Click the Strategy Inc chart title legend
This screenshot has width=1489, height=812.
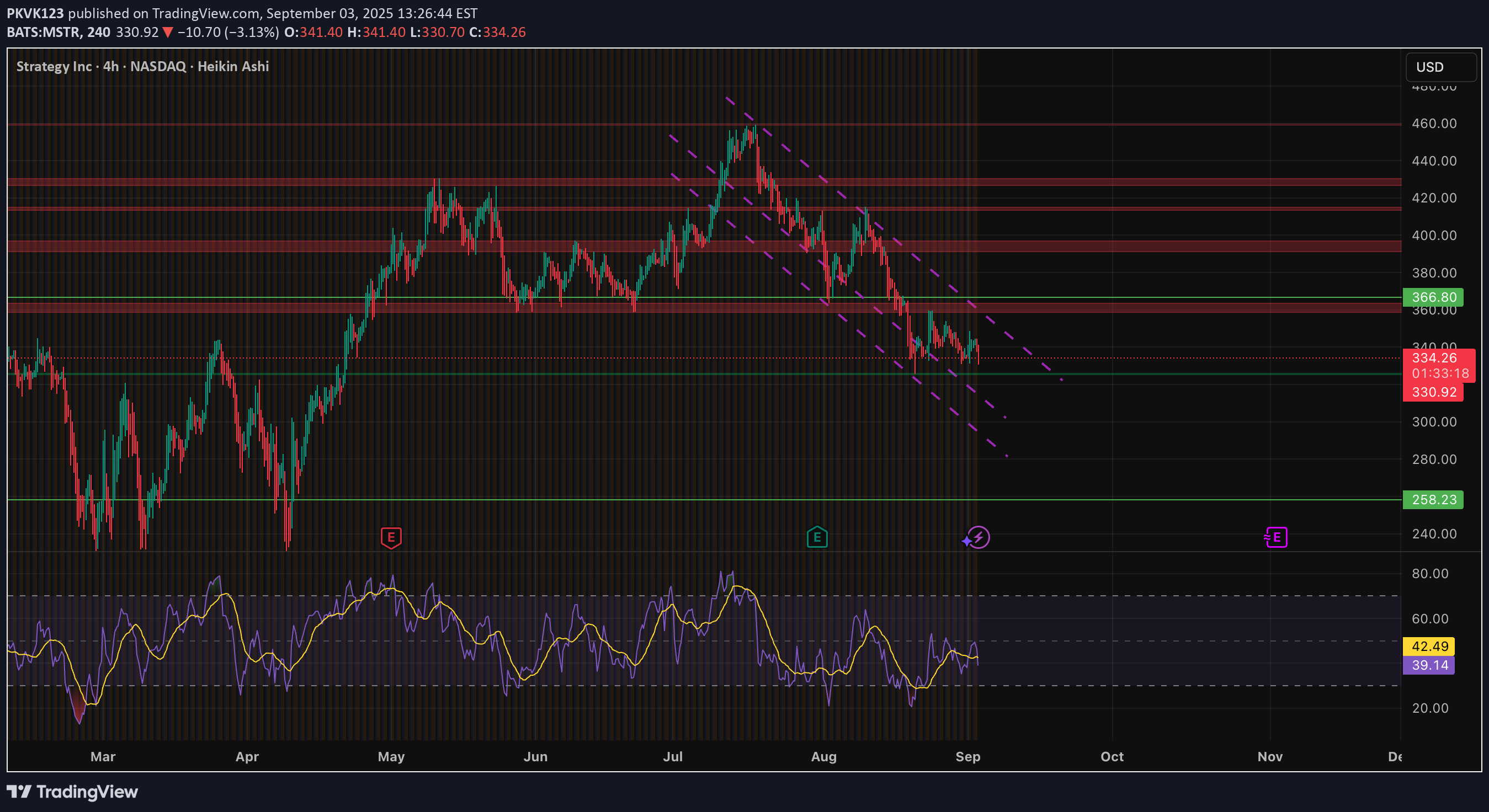pos(142,66)
